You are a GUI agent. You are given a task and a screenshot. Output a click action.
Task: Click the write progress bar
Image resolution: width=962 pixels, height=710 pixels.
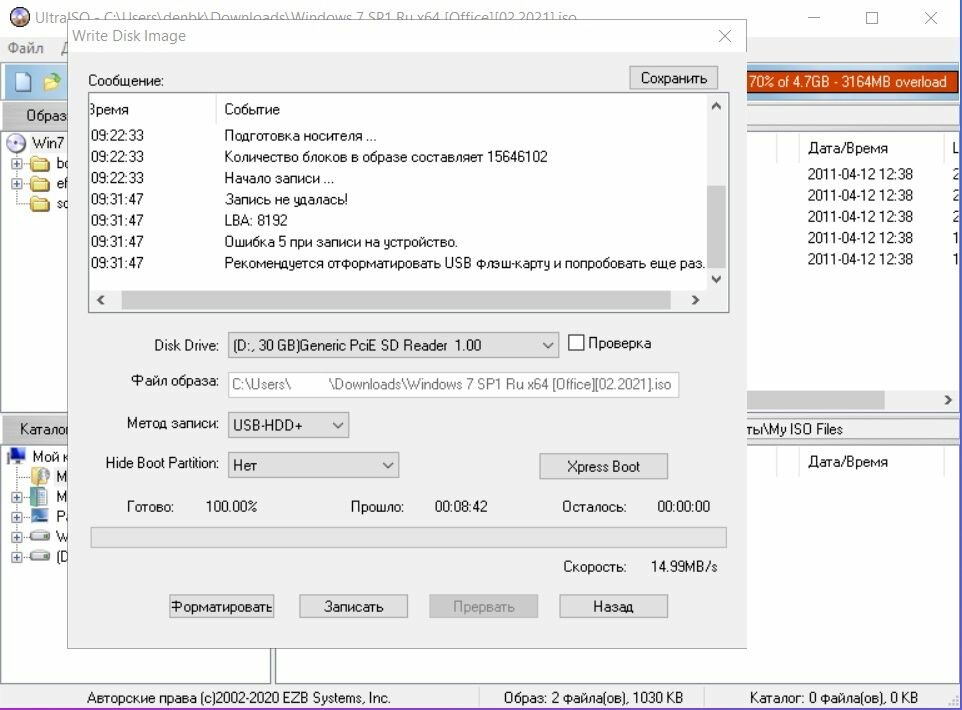coord(409,537)
